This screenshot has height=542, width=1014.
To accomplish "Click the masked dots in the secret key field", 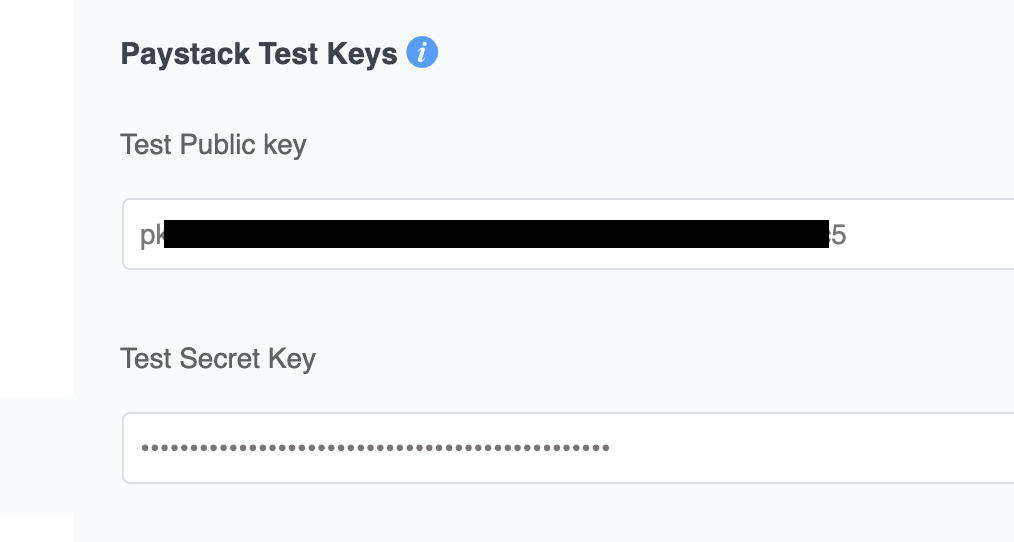I will 375,448.
